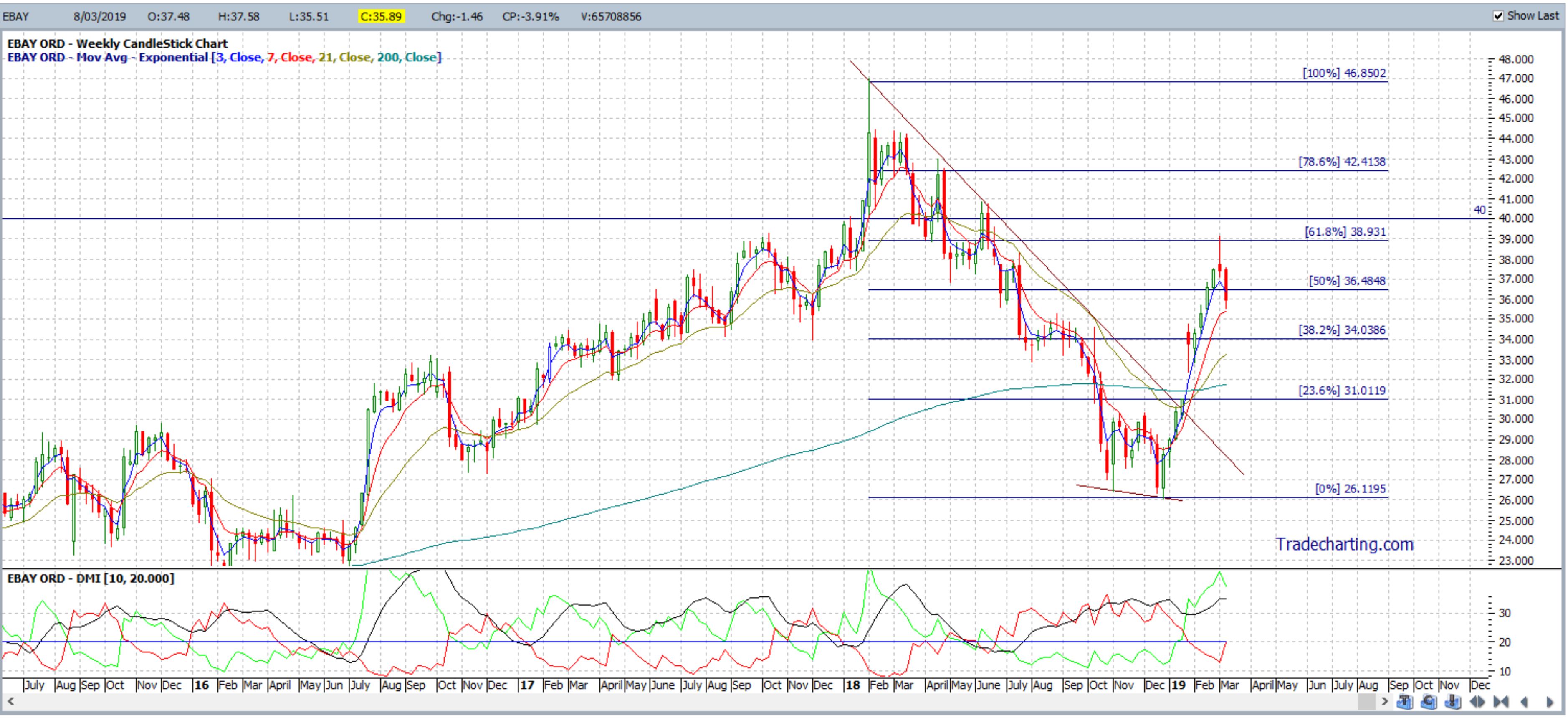Click the CP:-3.91% value
1568x718 pixels.
pos(531,16)
